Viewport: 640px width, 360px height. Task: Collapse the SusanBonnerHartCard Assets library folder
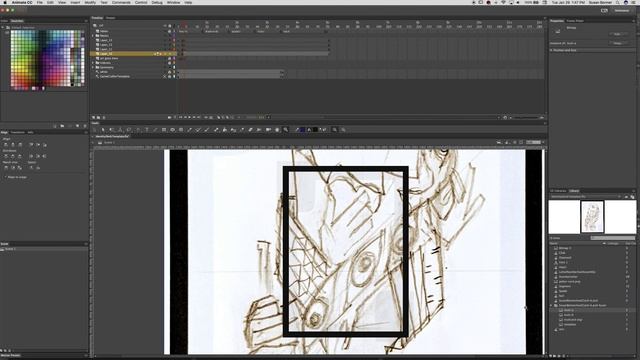pyautogui.click(x=551, y=305)
